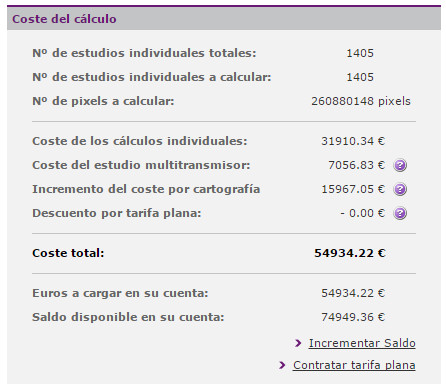Select available balance 74949.36 €
The height and width of the screenshot is (390, 446).
point(353,317)
